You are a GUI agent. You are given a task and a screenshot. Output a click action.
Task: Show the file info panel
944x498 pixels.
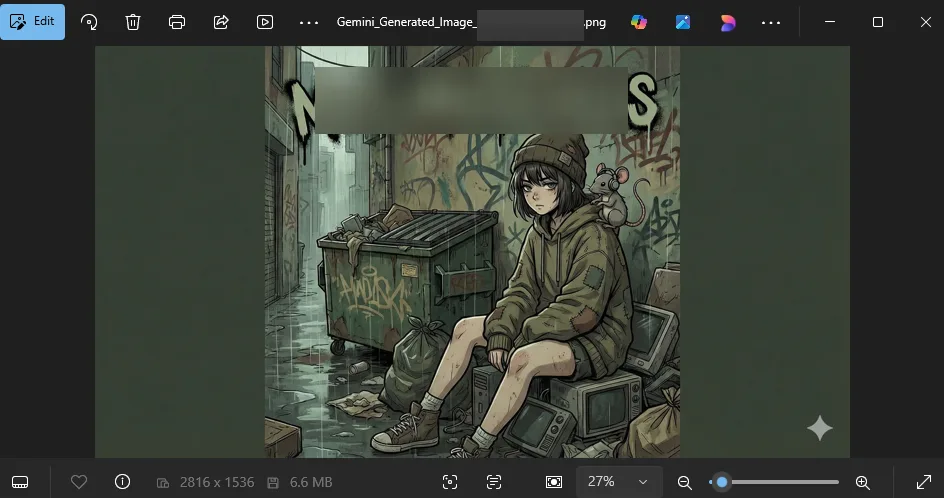click(123, 482)
